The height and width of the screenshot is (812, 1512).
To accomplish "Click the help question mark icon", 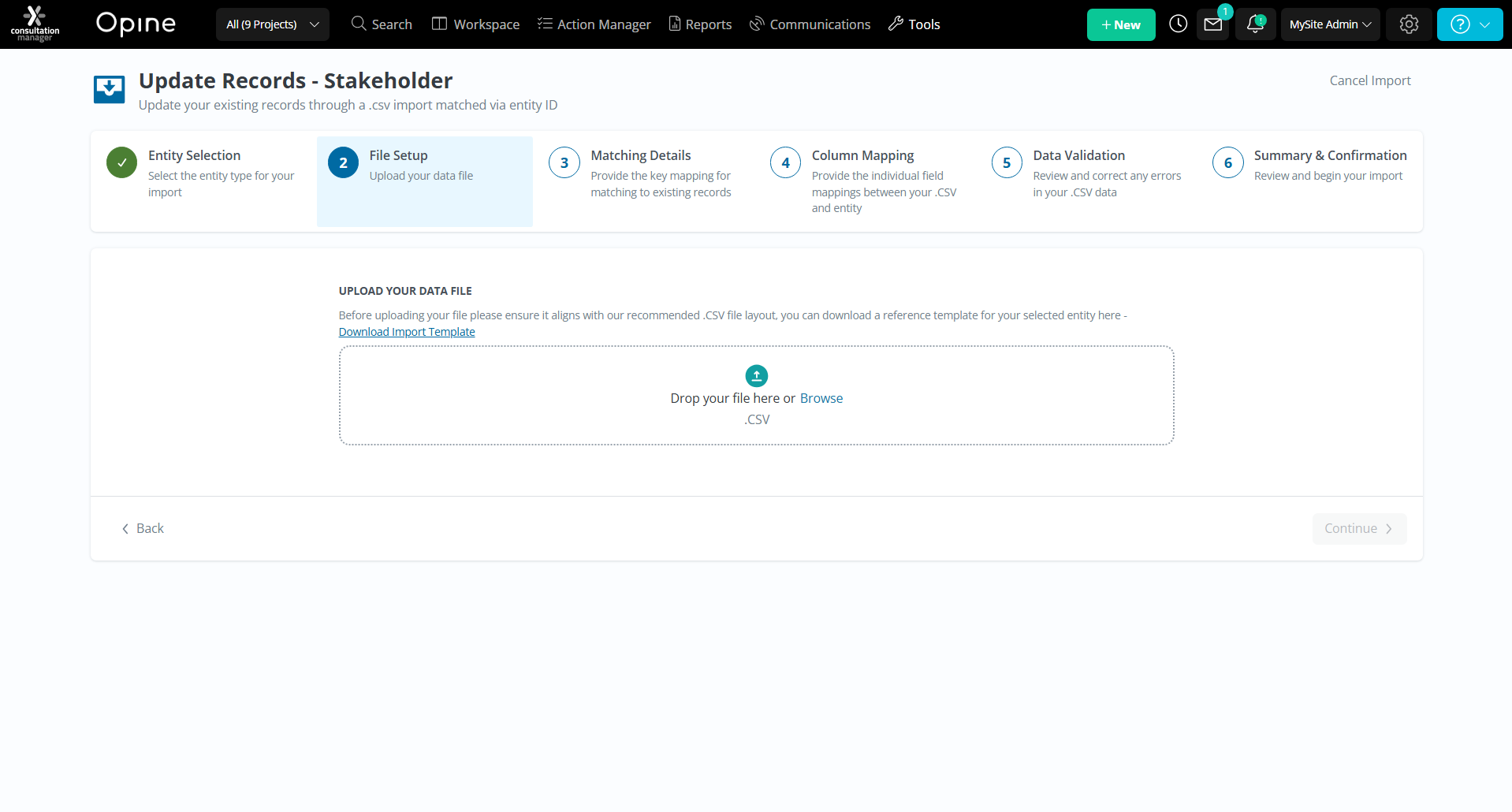I will coord(1460,24).
